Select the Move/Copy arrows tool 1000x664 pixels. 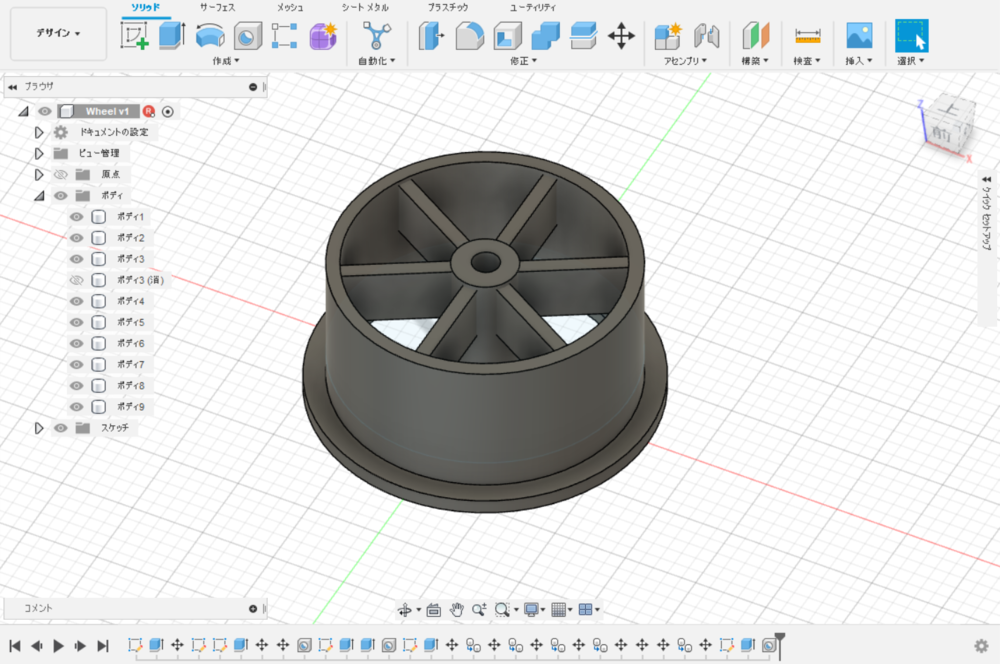[x=621, y=36]
